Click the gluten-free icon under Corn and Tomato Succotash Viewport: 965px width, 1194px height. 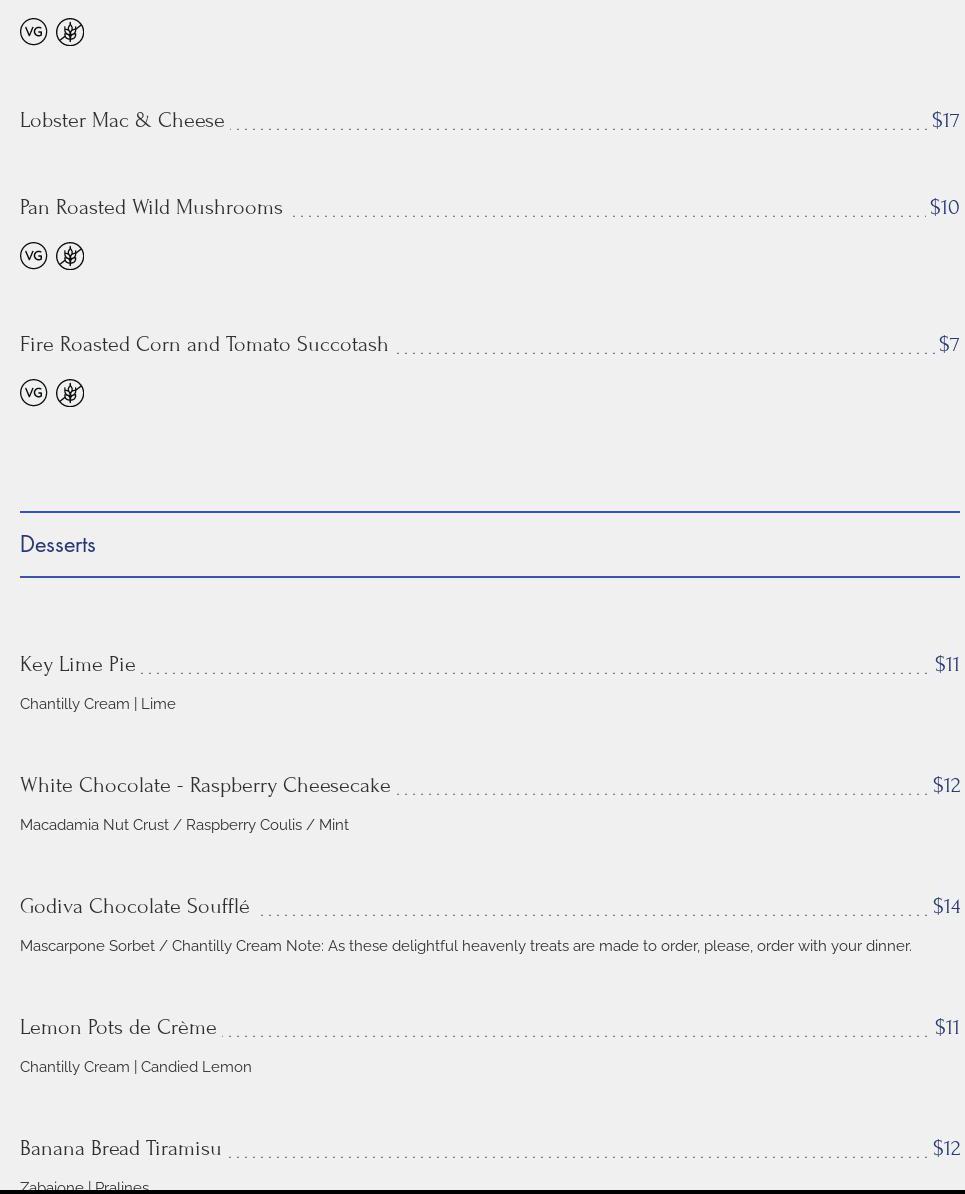tap(70, 393)
